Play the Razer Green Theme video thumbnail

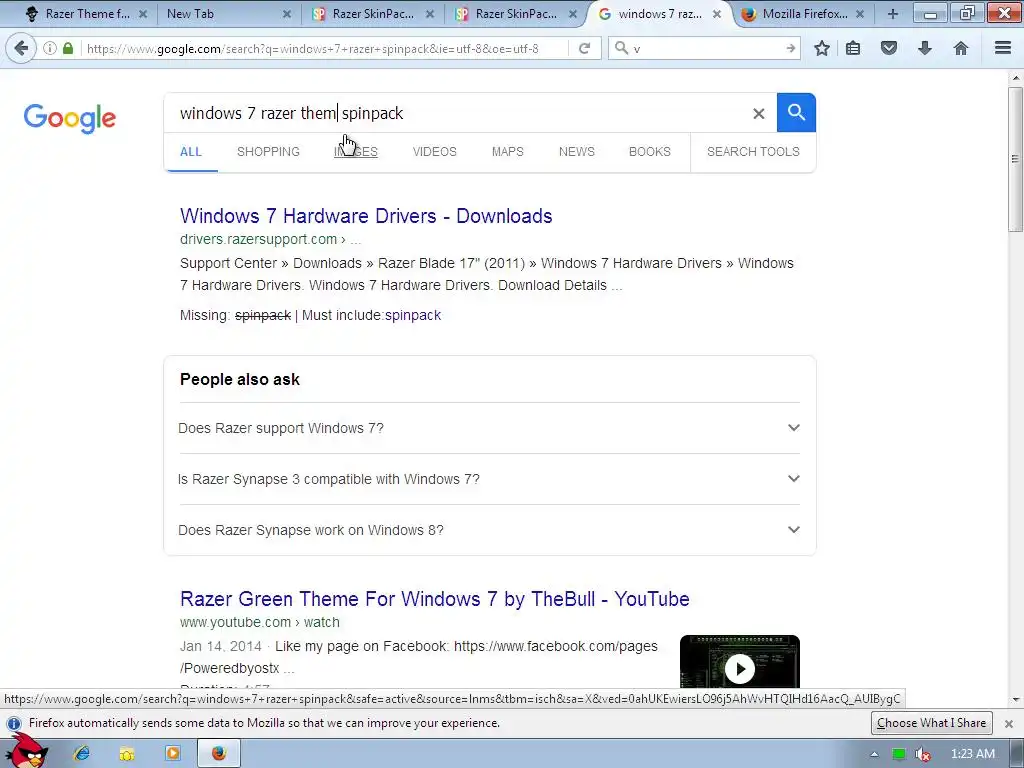[739, 662]
